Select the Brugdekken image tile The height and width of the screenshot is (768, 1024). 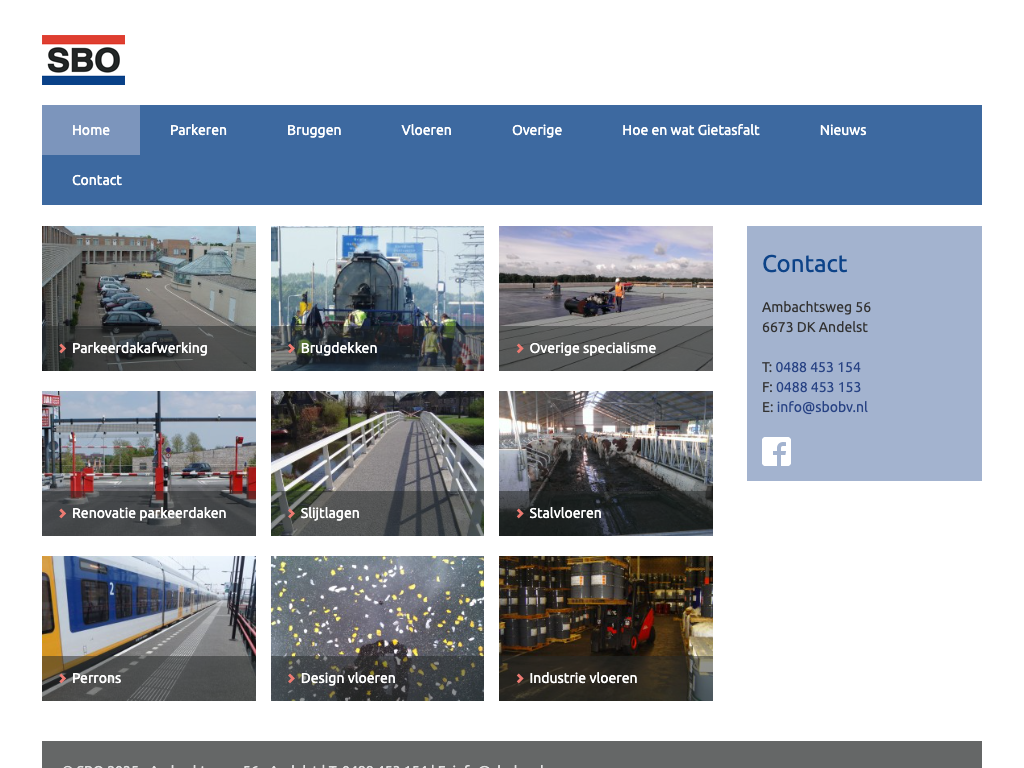[377, 298]
